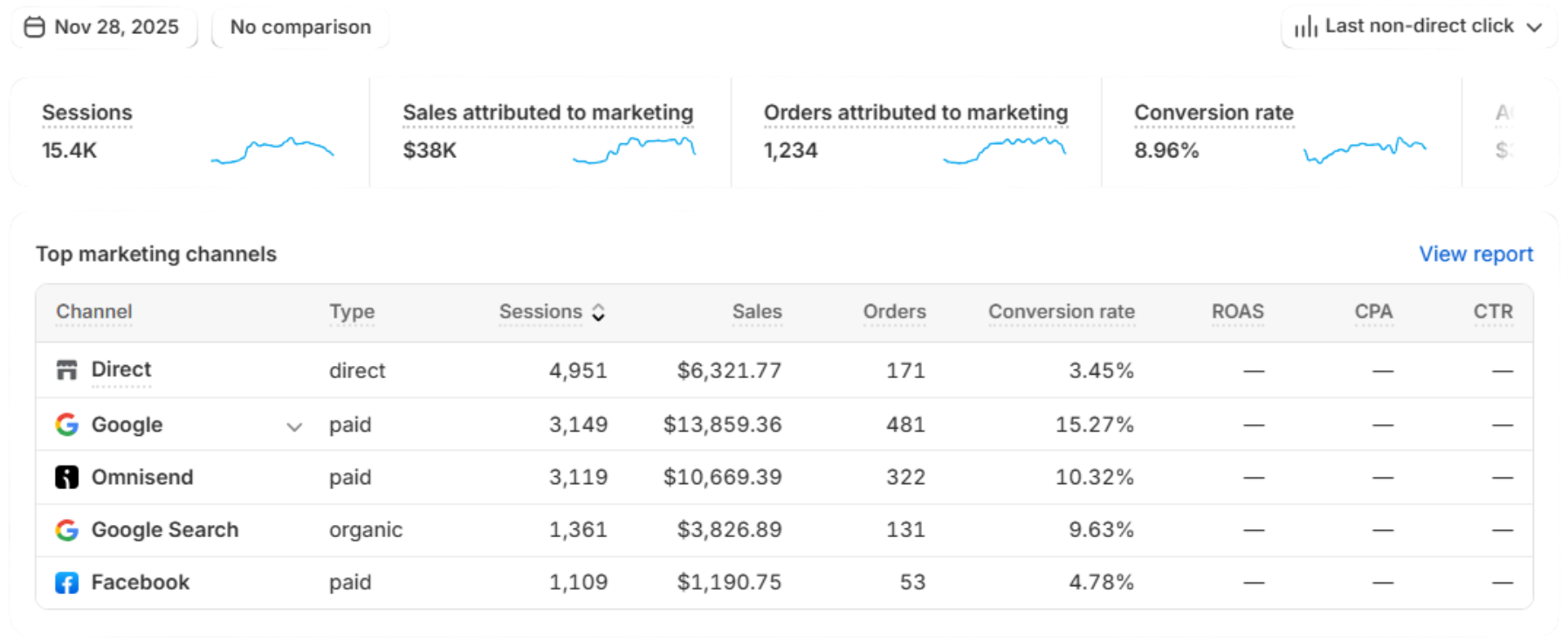Open the Last non-direct click dropdown

[x=1420, y=27]
